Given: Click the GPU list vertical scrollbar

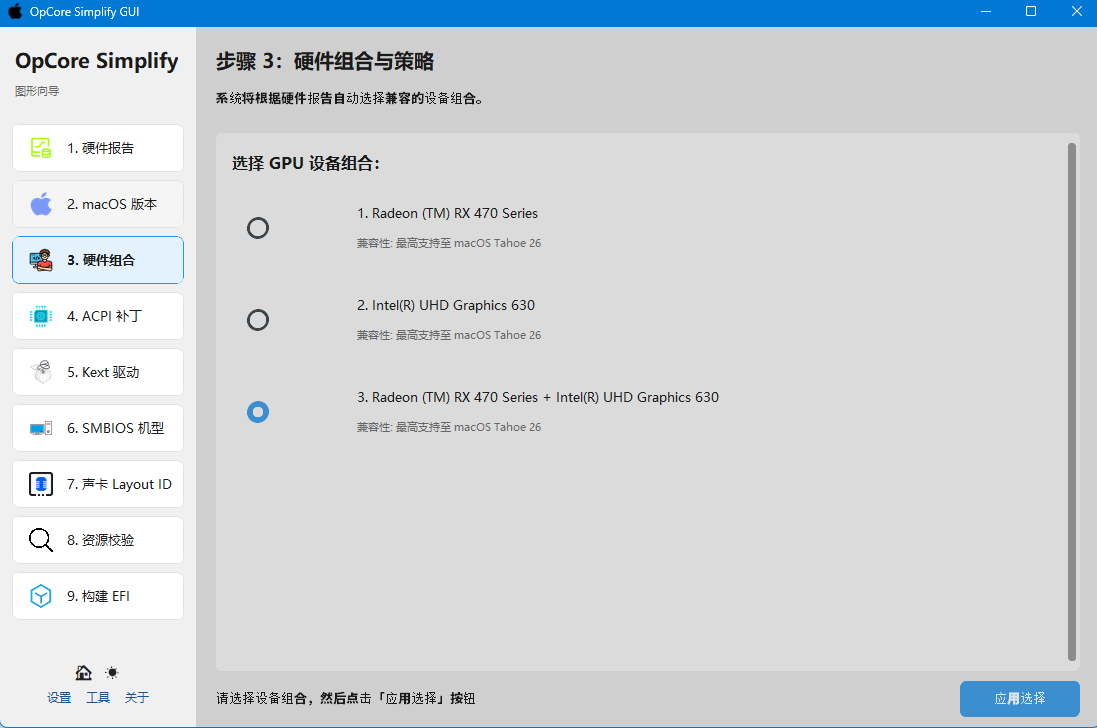Looking at the screenshot, I should click(1071, 401).
